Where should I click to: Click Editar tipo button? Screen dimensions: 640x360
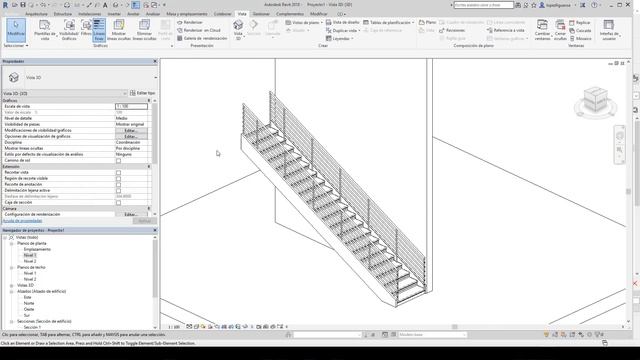pyautogui.click(x=142, y=93)
